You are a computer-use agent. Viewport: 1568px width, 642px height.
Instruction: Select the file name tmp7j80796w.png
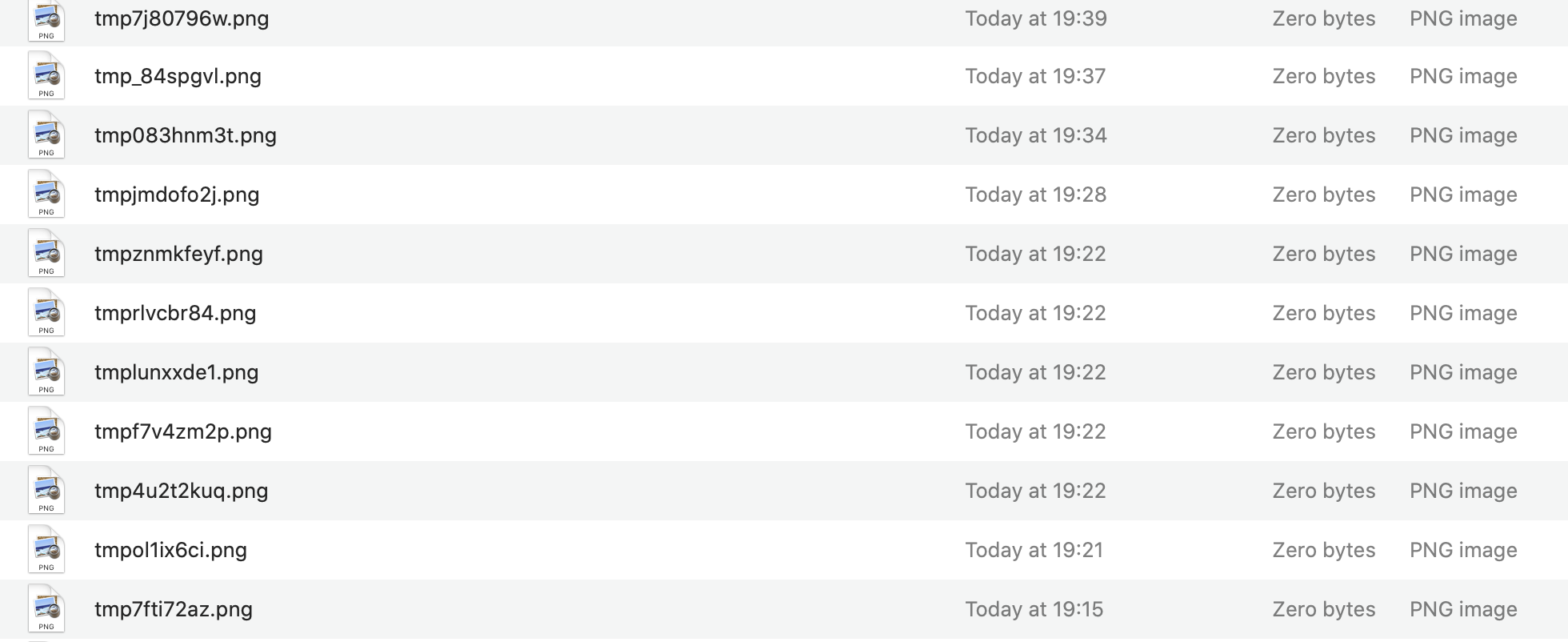(182, 18)
